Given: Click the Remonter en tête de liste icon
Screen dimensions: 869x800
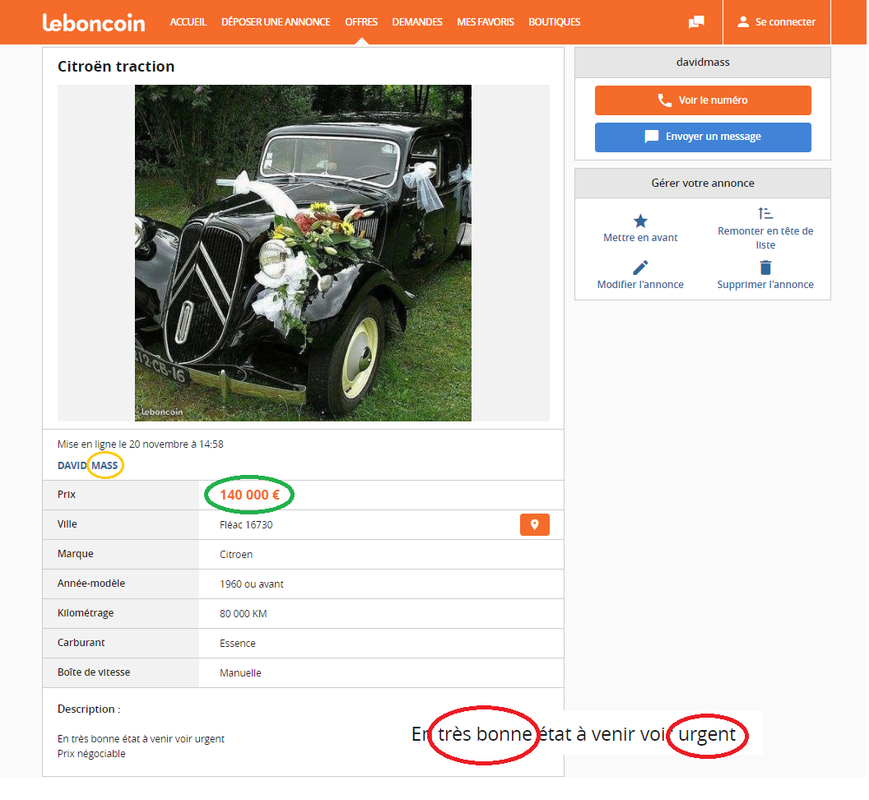Looking at the screenshot, I should tap(765, 213).
